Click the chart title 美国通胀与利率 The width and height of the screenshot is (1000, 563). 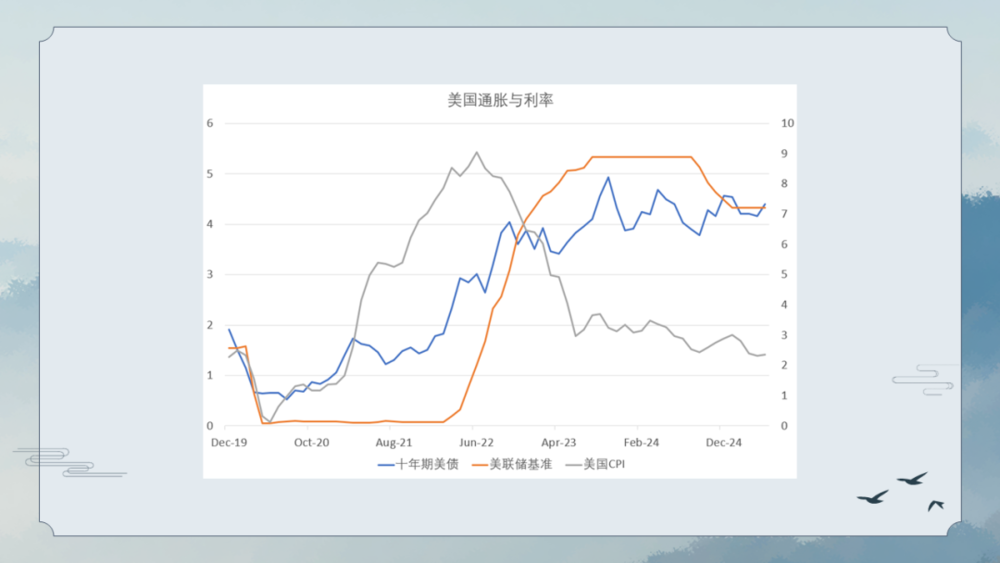coord(499,100)
